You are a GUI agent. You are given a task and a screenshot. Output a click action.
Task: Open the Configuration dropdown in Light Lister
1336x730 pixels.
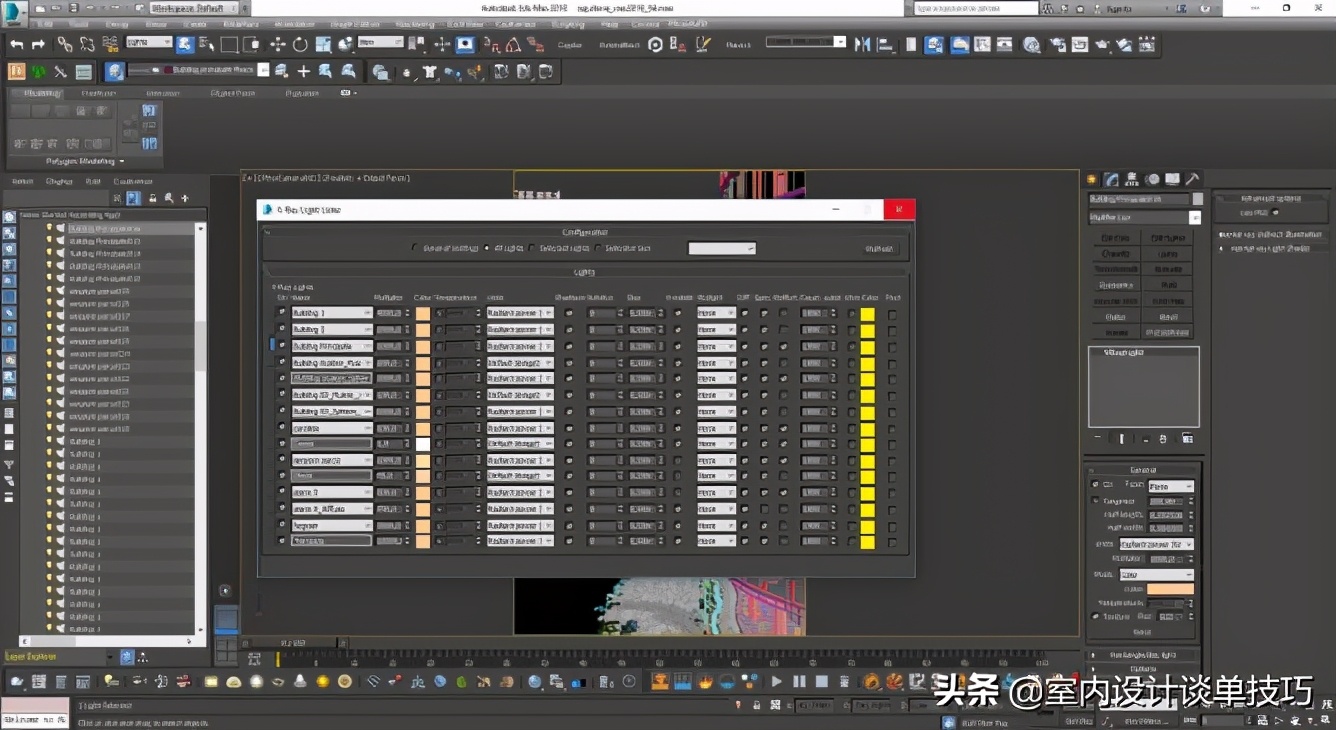tap(721, 248)
